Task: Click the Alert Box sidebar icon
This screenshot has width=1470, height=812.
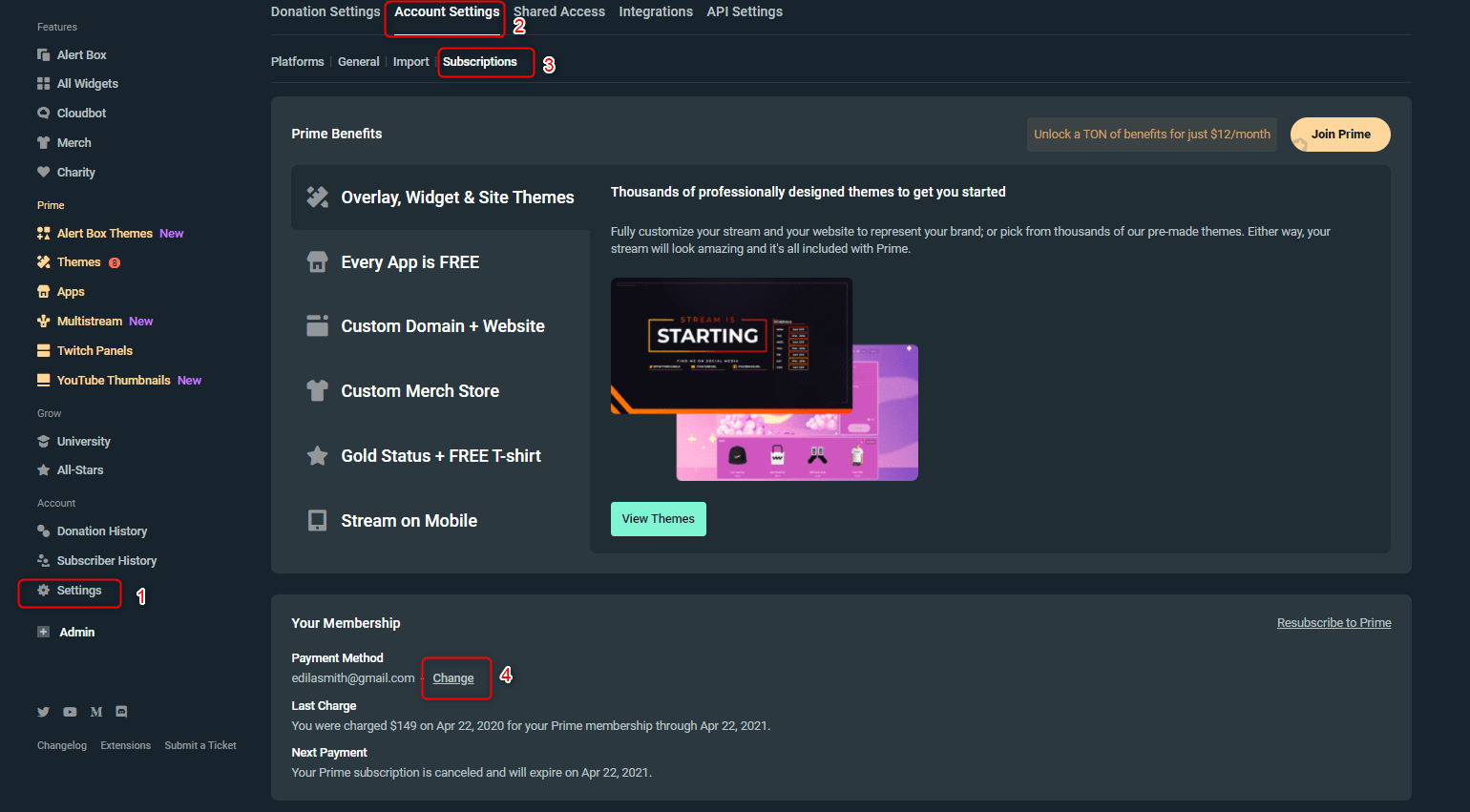Action: 43,54
